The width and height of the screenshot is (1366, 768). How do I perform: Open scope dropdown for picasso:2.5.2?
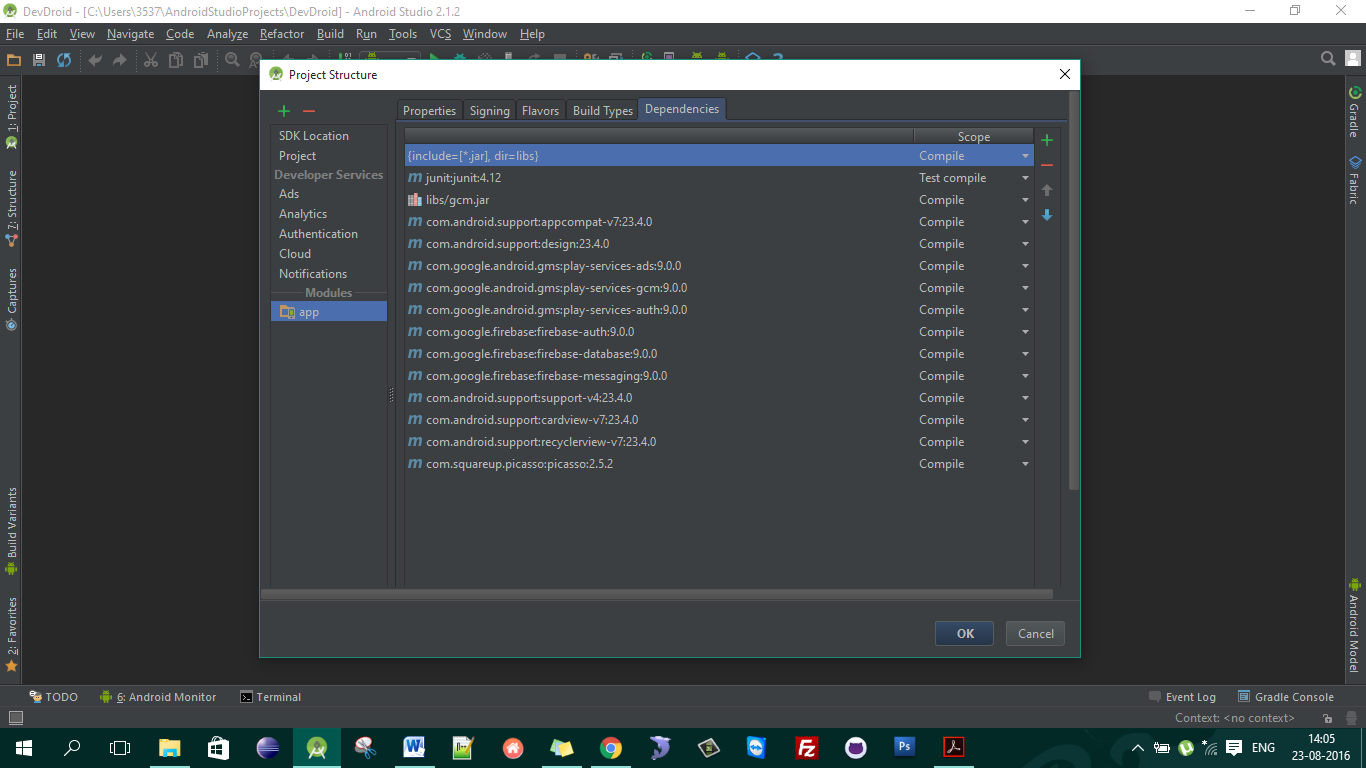point(1025,464)
